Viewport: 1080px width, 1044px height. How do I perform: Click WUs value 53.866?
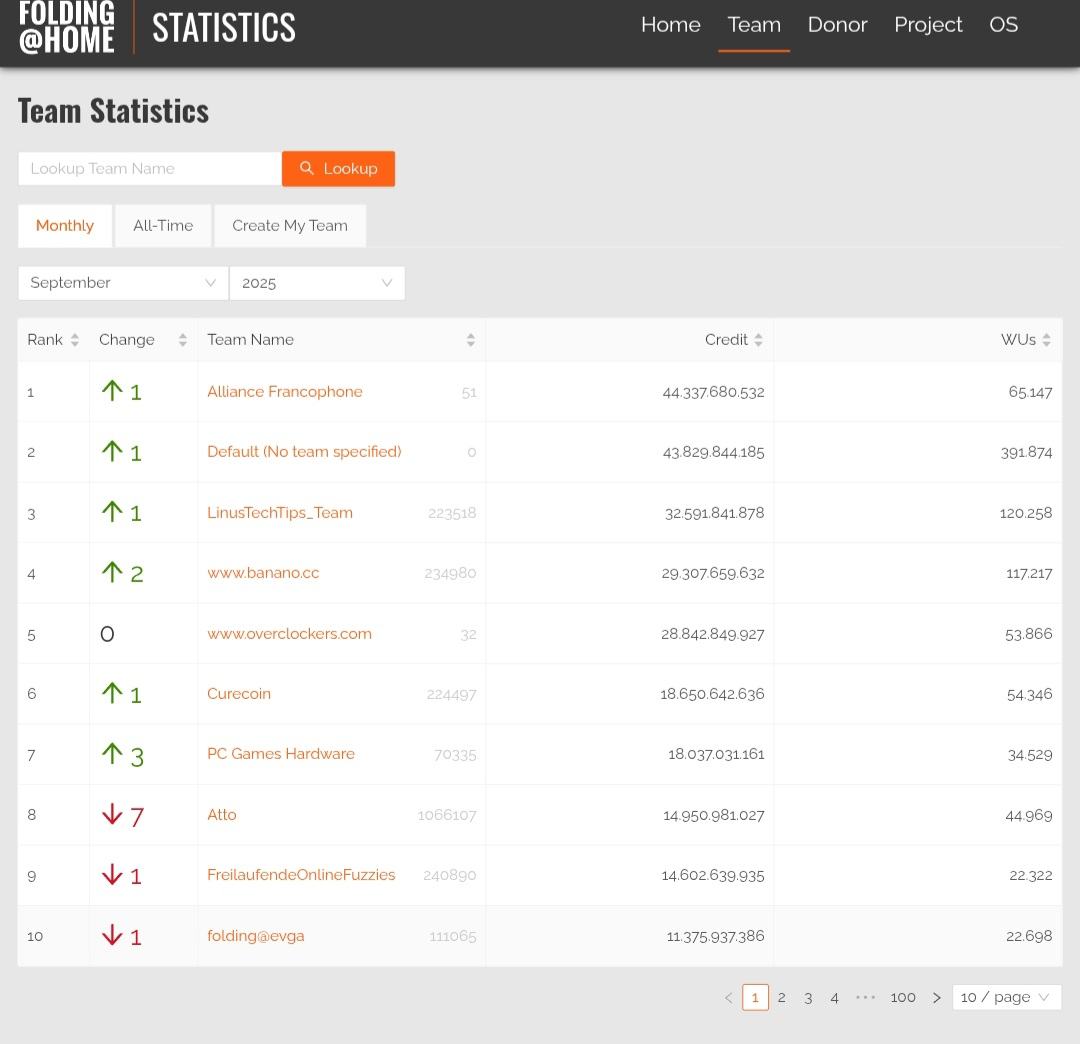click(1028, 634)
